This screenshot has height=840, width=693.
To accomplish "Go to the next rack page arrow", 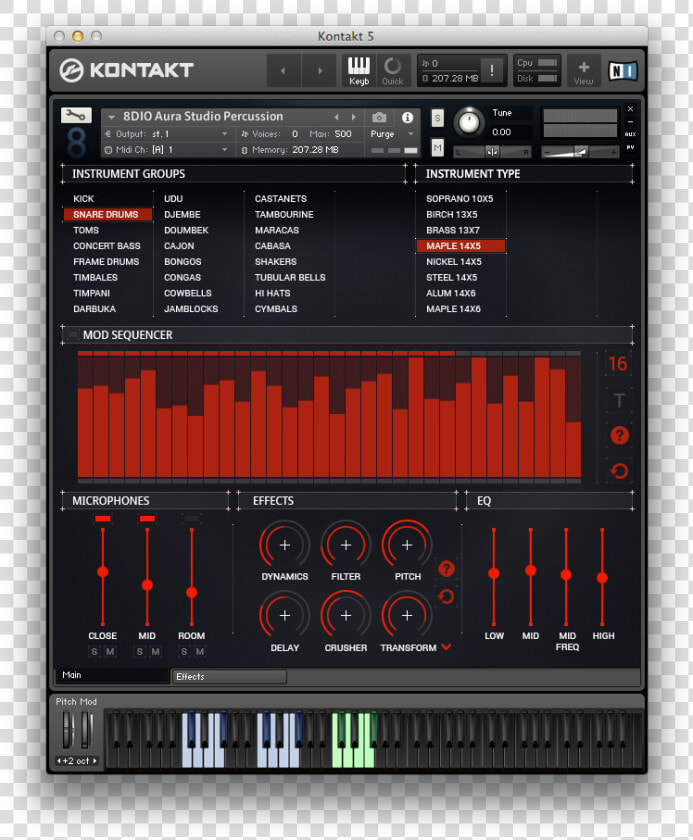I will click(x=320, y=71).
